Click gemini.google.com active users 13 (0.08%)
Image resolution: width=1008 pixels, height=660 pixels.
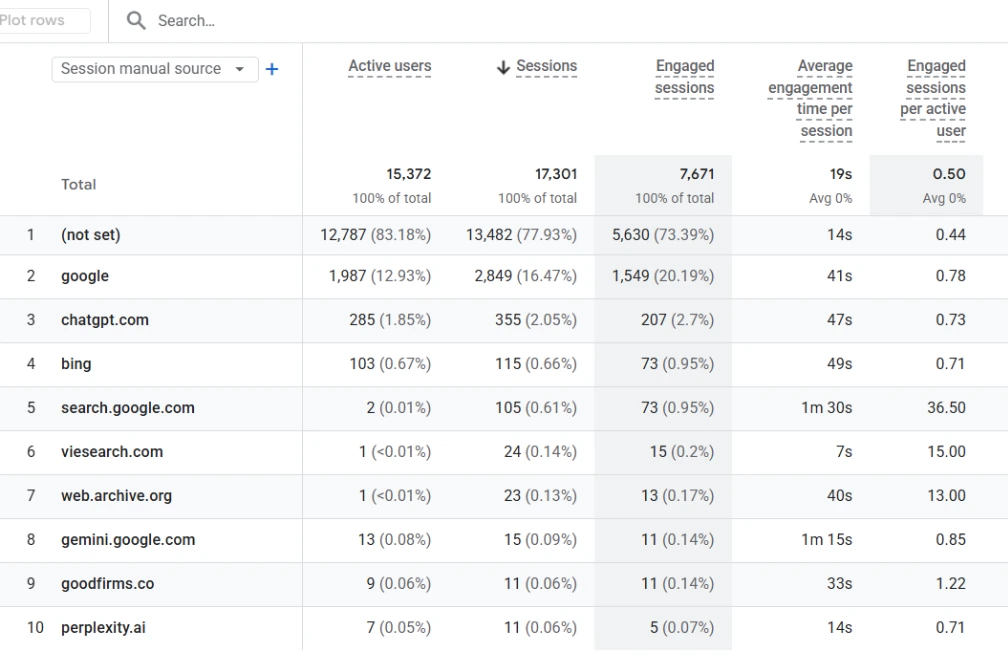point(395,540)
